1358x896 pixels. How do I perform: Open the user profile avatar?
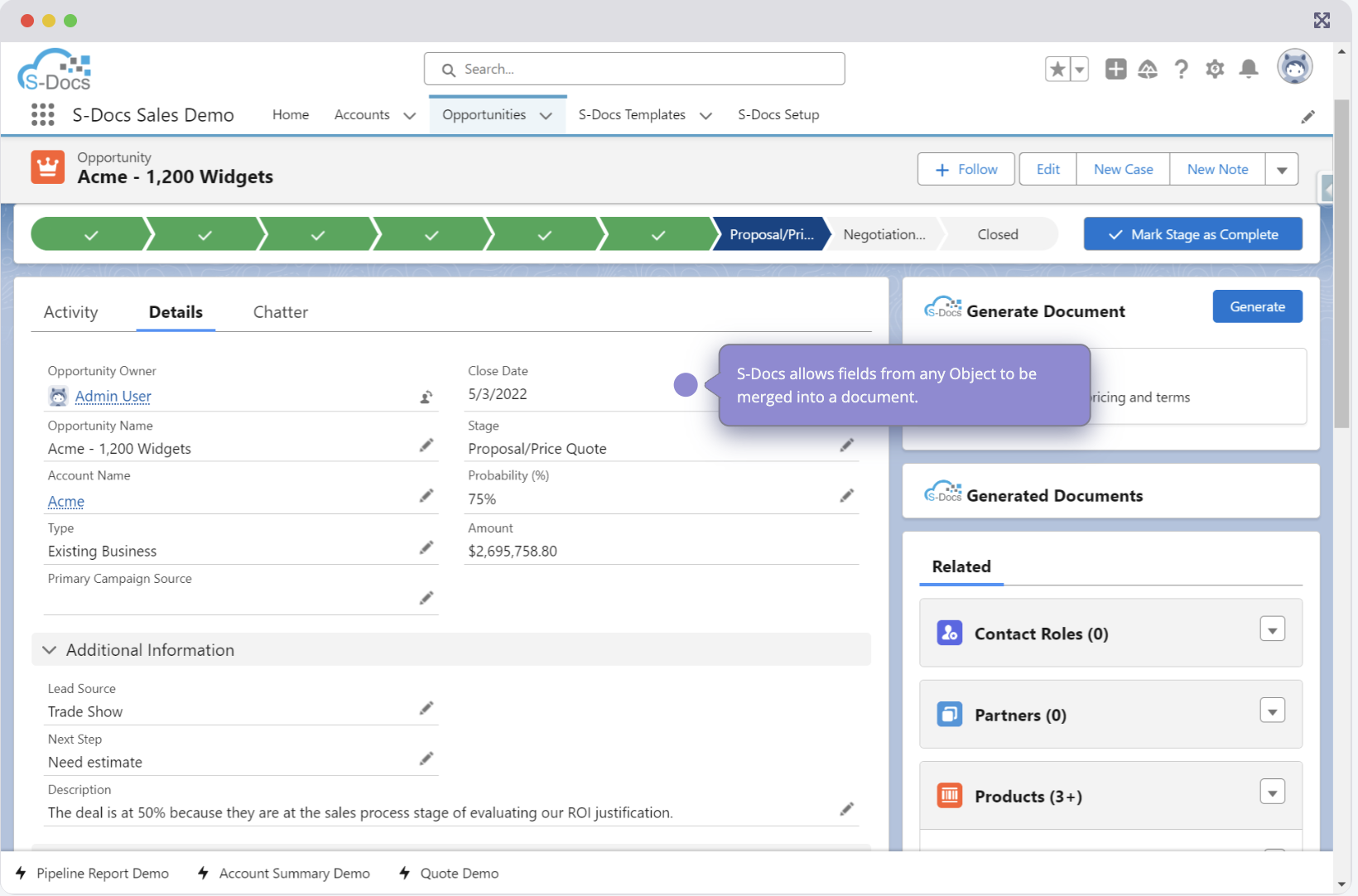point(1295,67)
